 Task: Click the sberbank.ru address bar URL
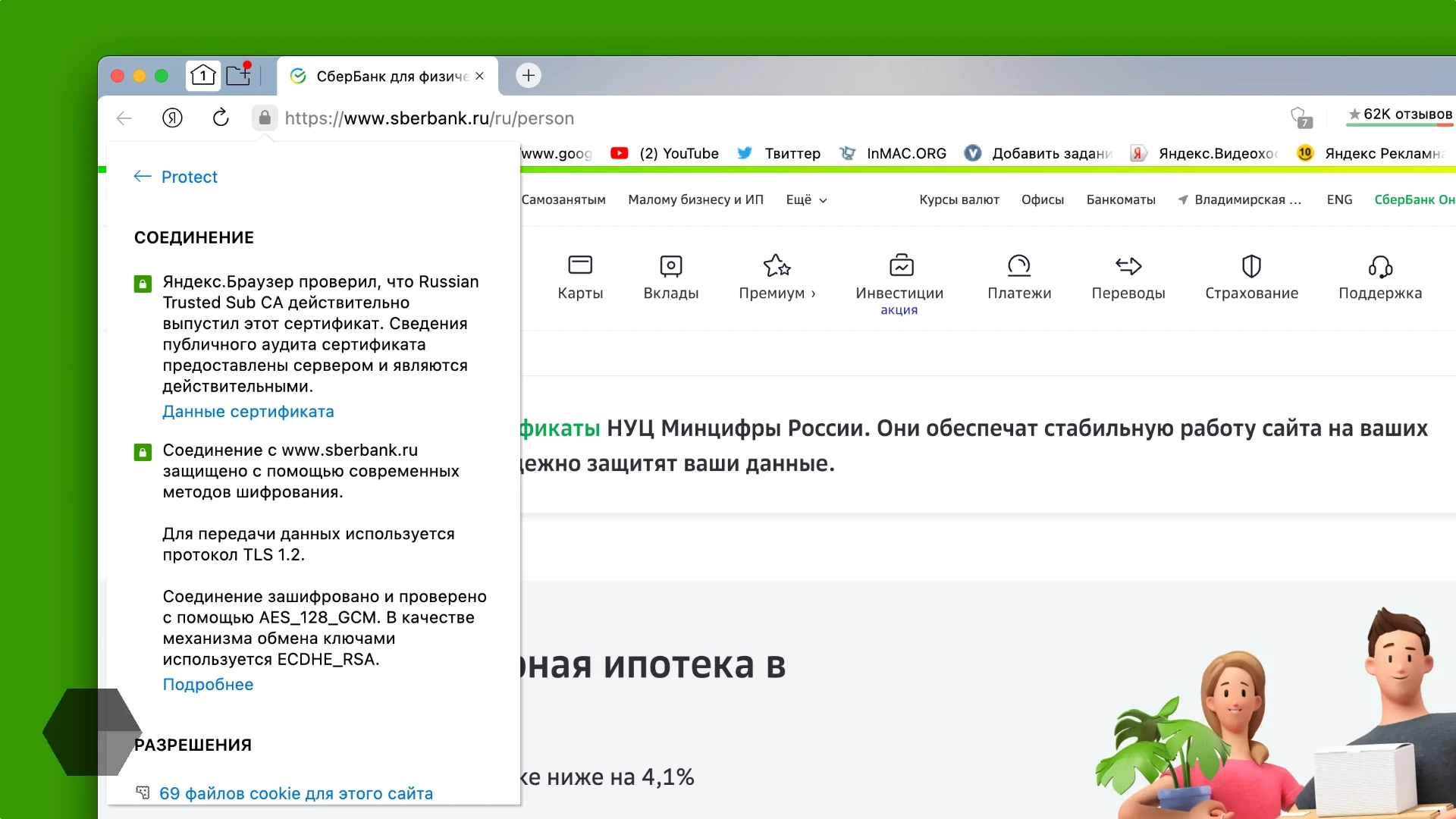429,118
